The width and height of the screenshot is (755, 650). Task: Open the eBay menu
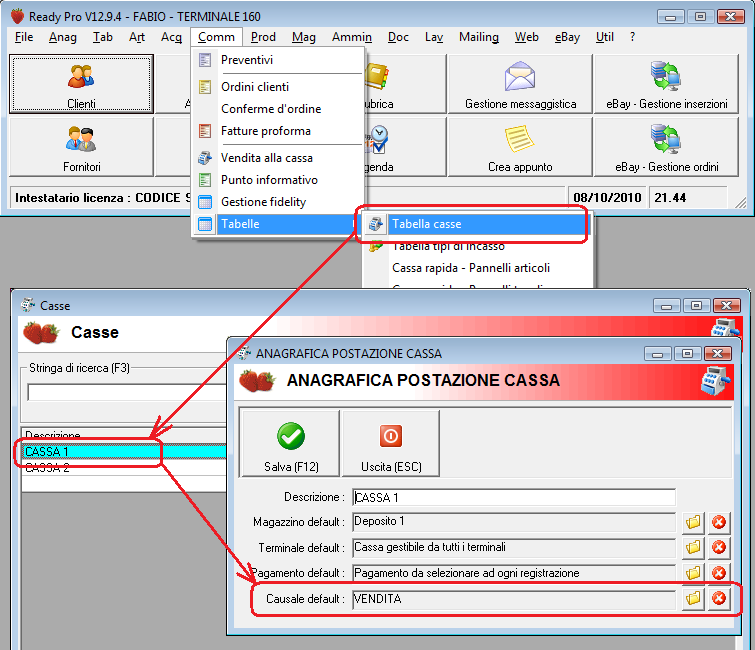point(567,37)
